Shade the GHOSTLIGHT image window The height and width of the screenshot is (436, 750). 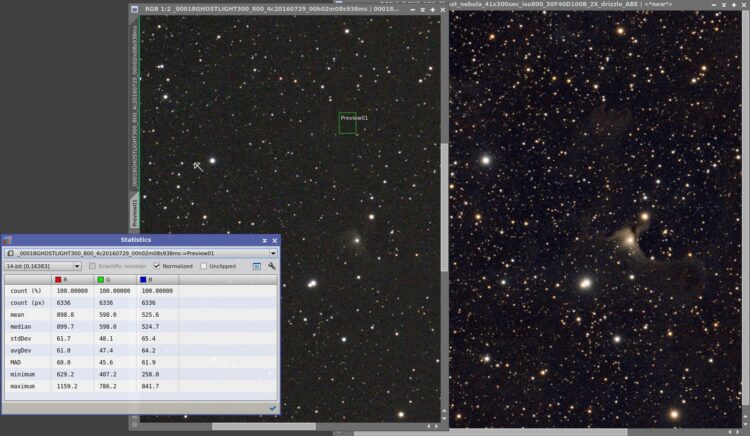tap(423, 10)
